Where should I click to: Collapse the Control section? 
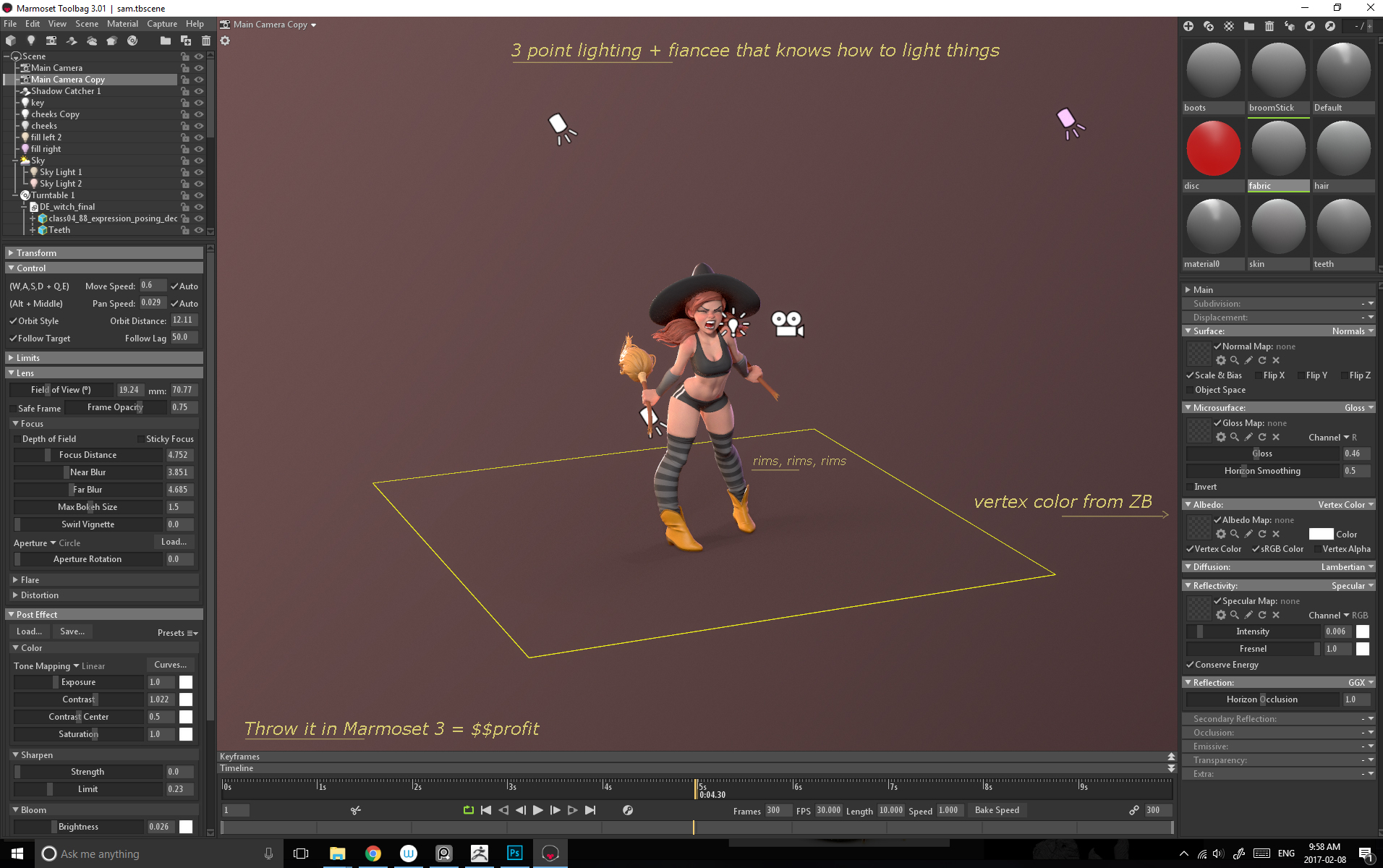coord(104,268)
